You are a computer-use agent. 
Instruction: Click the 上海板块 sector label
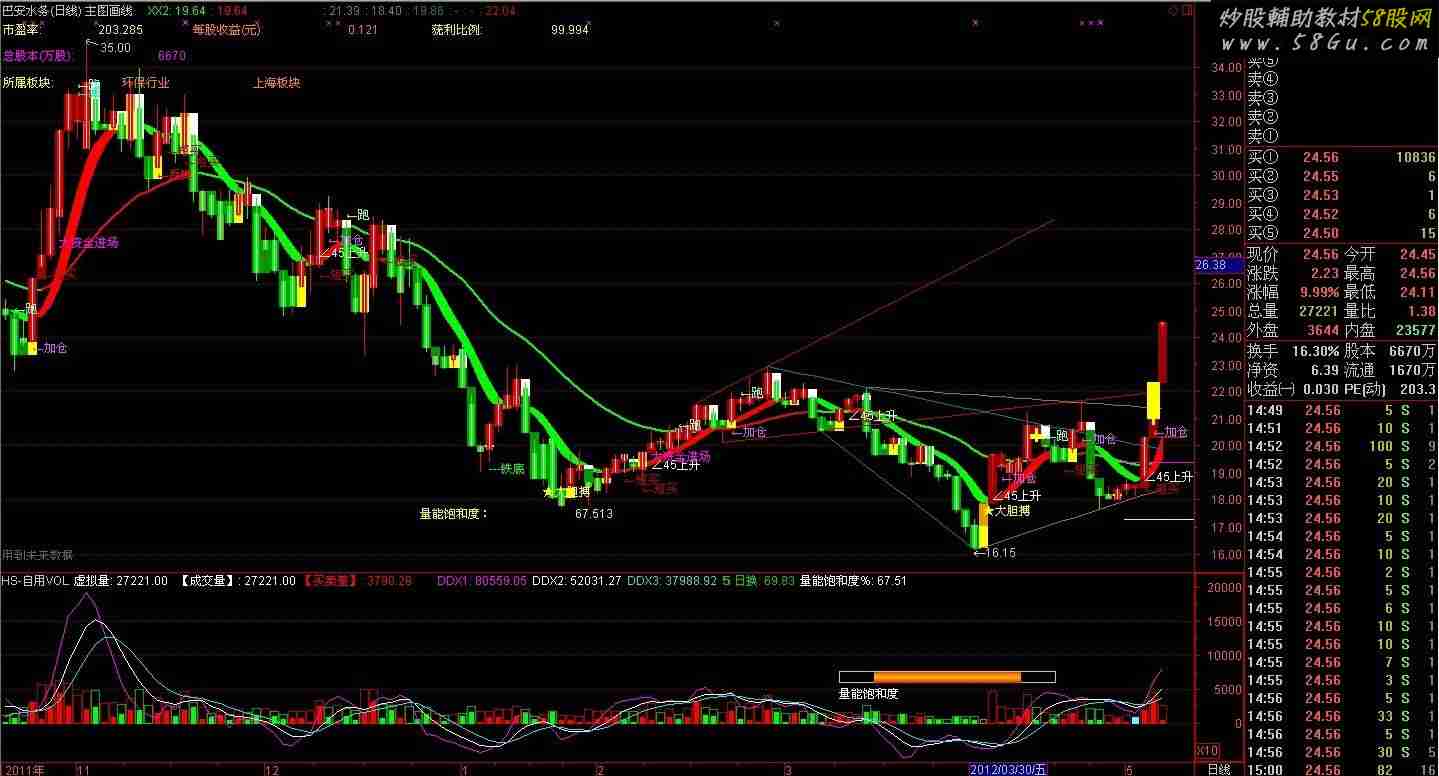276,83
